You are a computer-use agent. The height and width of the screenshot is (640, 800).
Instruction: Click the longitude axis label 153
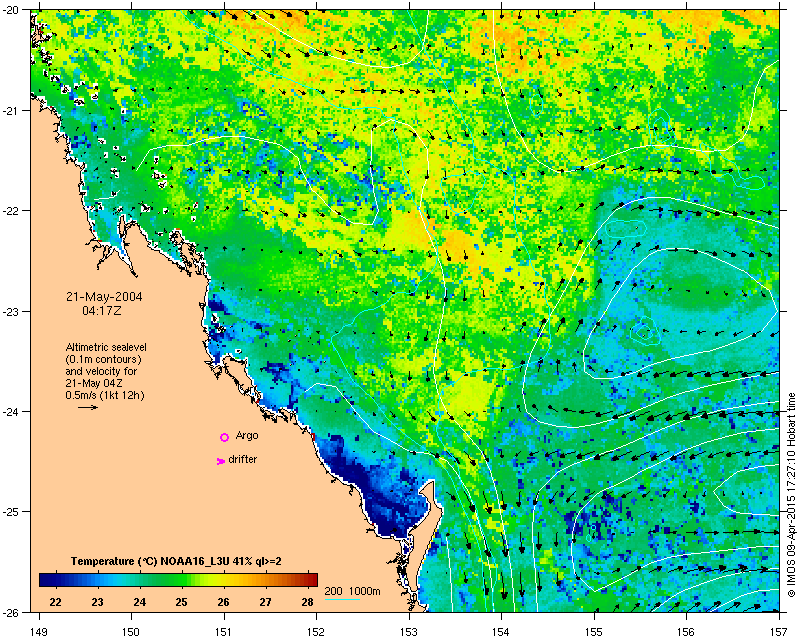[410, 632]
